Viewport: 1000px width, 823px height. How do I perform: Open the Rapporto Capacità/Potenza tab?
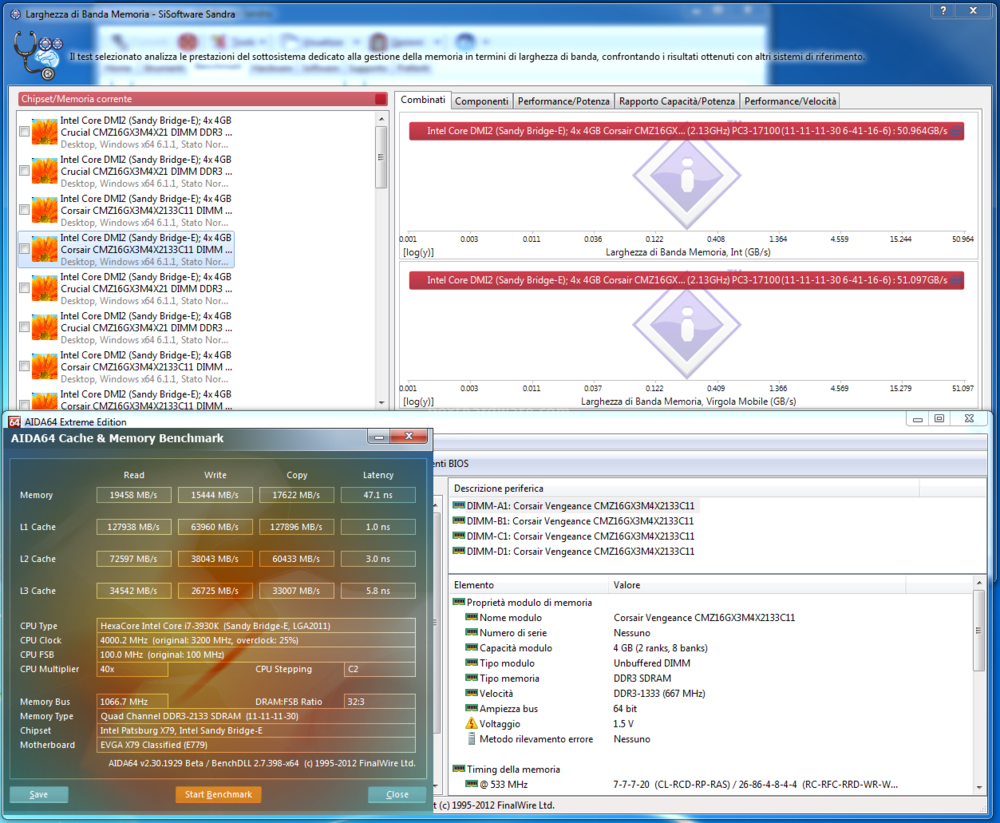677,101
